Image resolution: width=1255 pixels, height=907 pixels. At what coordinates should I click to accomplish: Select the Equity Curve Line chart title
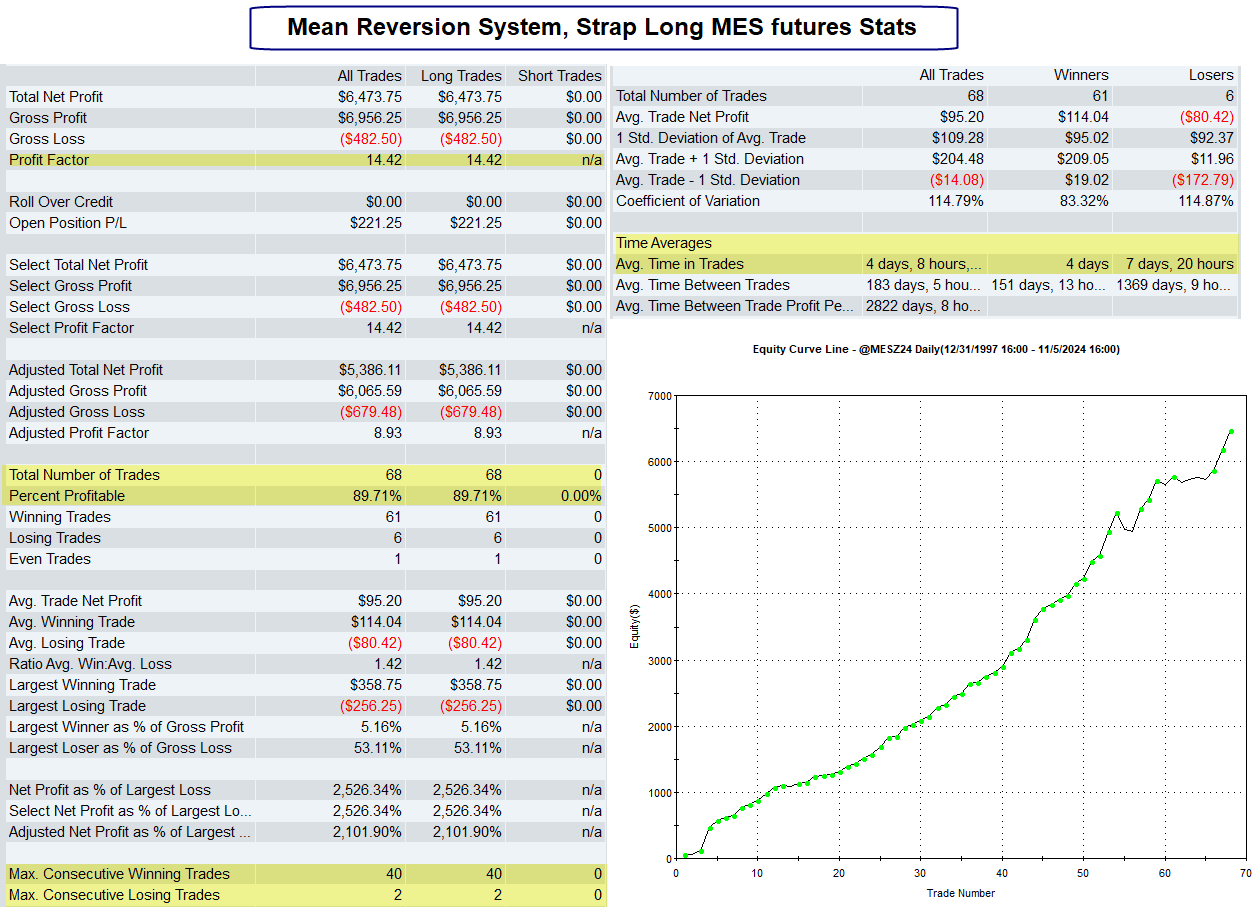point(935,349)
